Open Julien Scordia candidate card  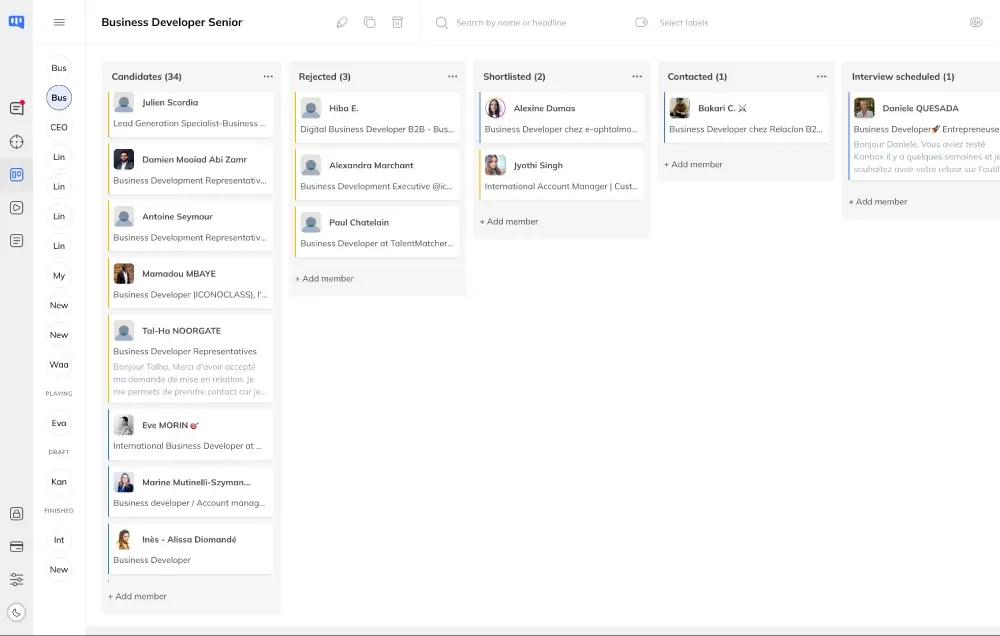pos(191,114)
